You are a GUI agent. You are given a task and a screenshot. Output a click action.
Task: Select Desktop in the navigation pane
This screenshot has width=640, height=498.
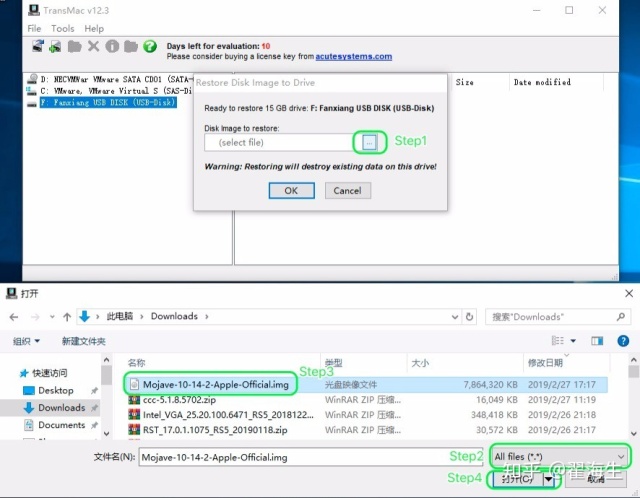coord(48,390)
